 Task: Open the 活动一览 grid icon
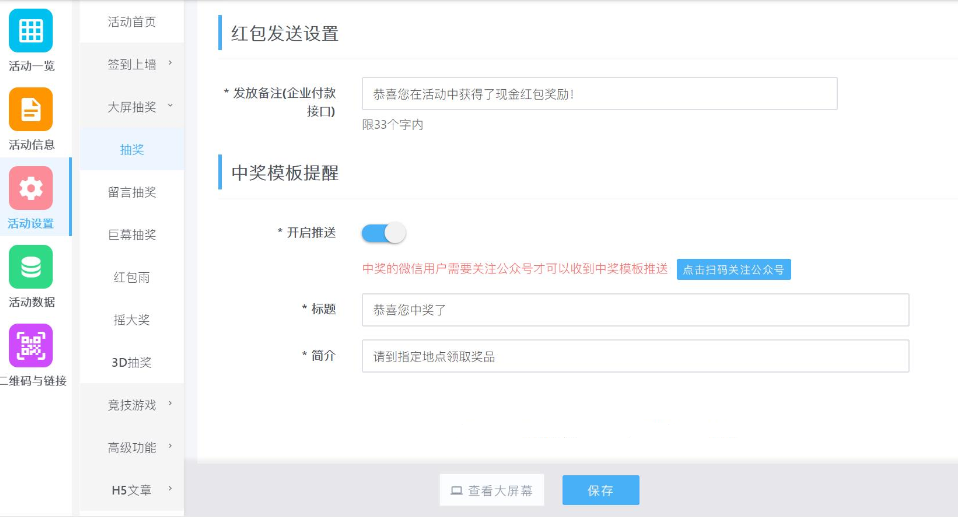pos(31,31)
